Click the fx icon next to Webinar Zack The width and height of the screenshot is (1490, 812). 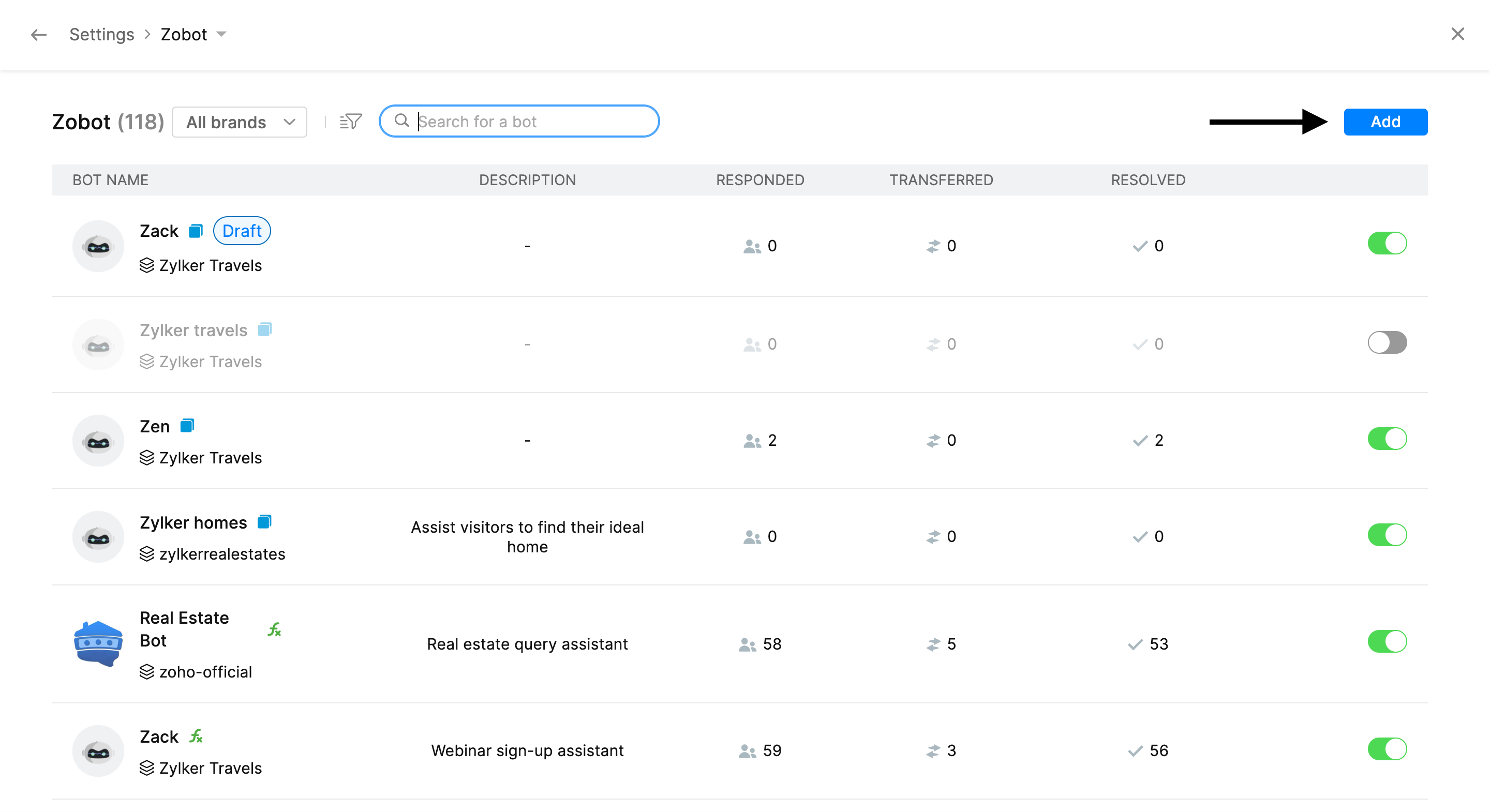click(x=196, y=736)
